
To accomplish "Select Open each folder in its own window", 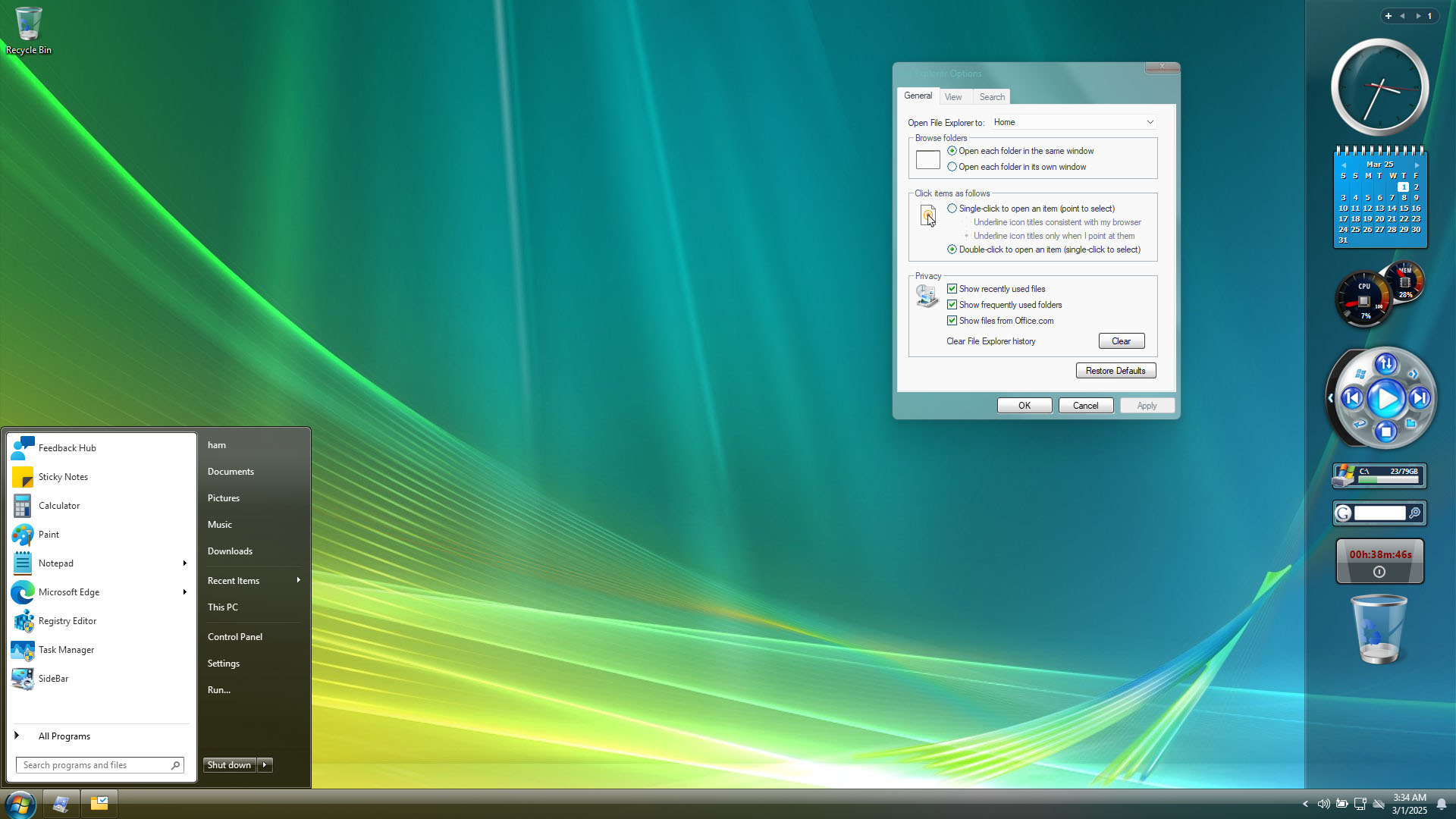I will (952, 166).
